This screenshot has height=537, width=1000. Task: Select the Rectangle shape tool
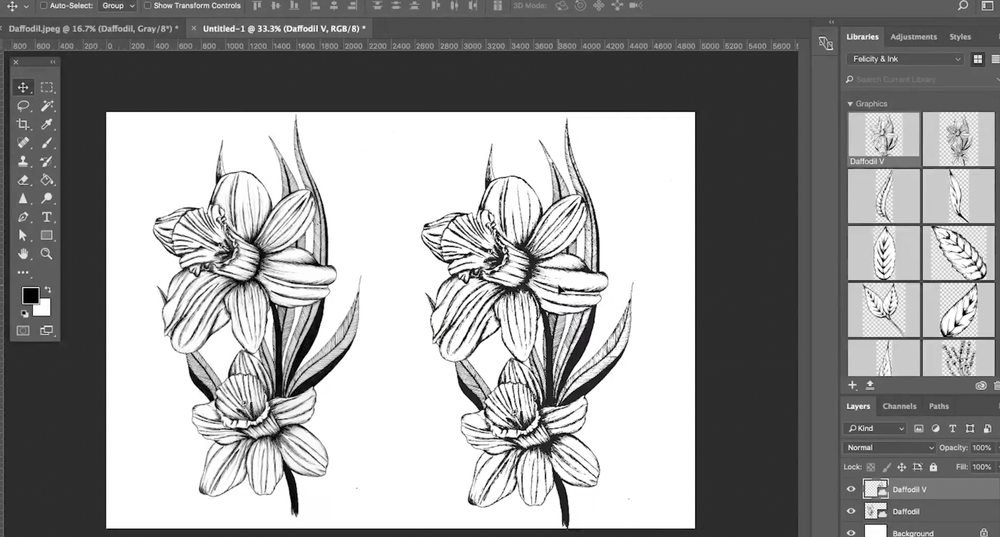coord(47,235)
